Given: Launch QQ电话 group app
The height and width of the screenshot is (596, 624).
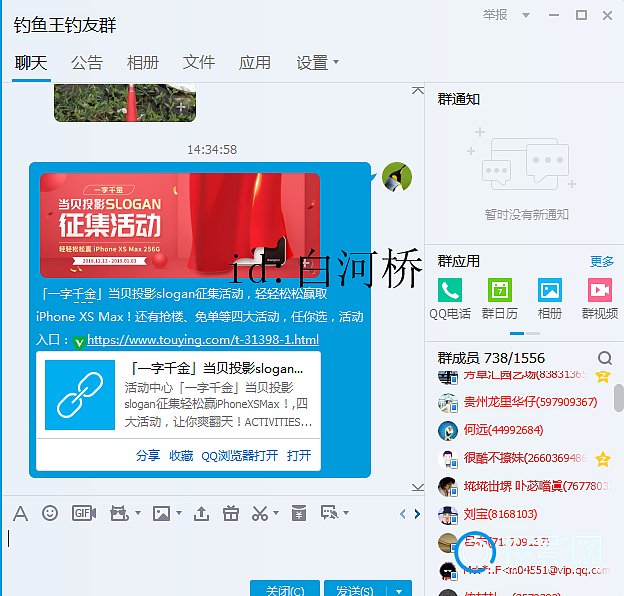Looking at the screenshot, I should [x=450, y=299].
